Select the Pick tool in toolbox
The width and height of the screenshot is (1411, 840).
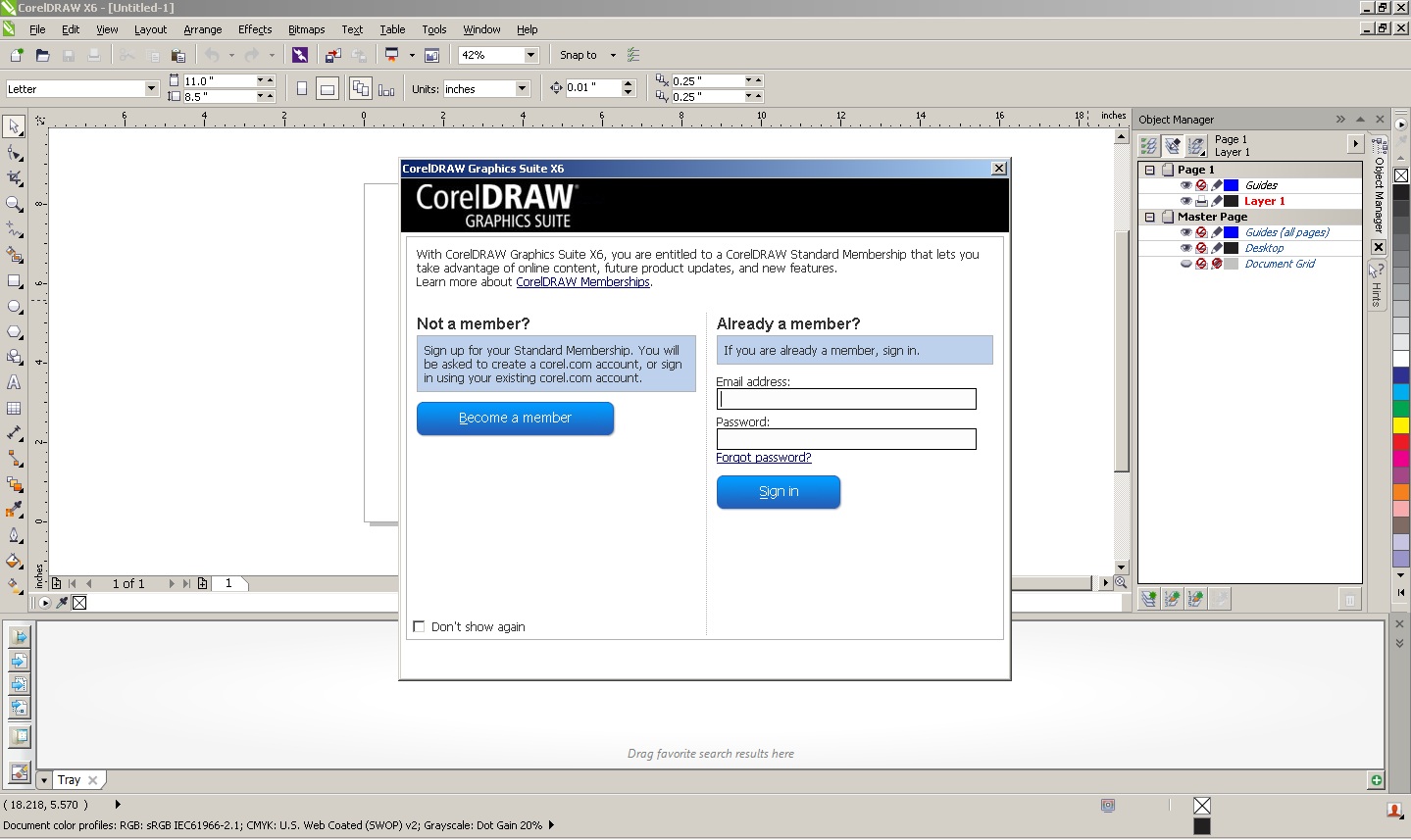coord(14,126)
